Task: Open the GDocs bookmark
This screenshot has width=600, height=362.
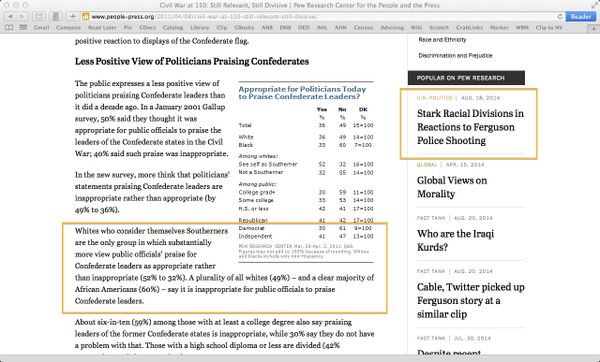Action: point(147,28)
